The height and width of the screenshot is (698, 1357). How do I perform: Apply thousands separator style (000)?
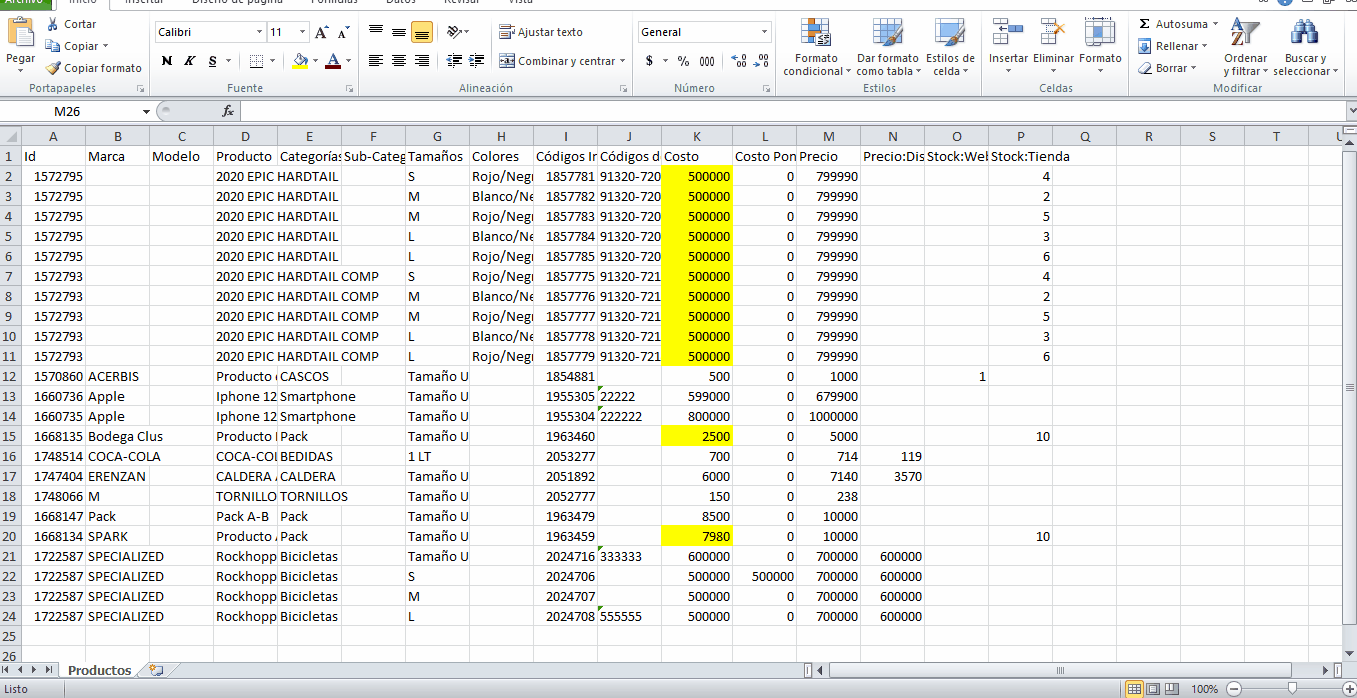[707, 61]
